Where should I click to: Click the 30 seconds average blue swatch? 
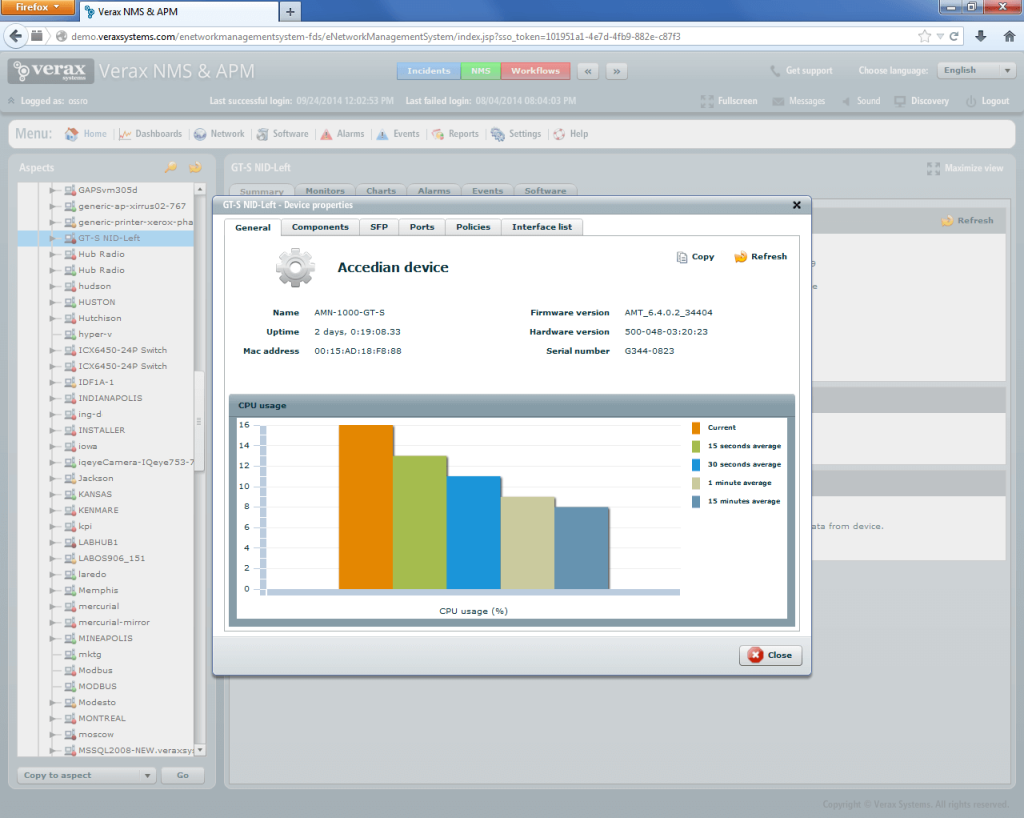point(696,464)
